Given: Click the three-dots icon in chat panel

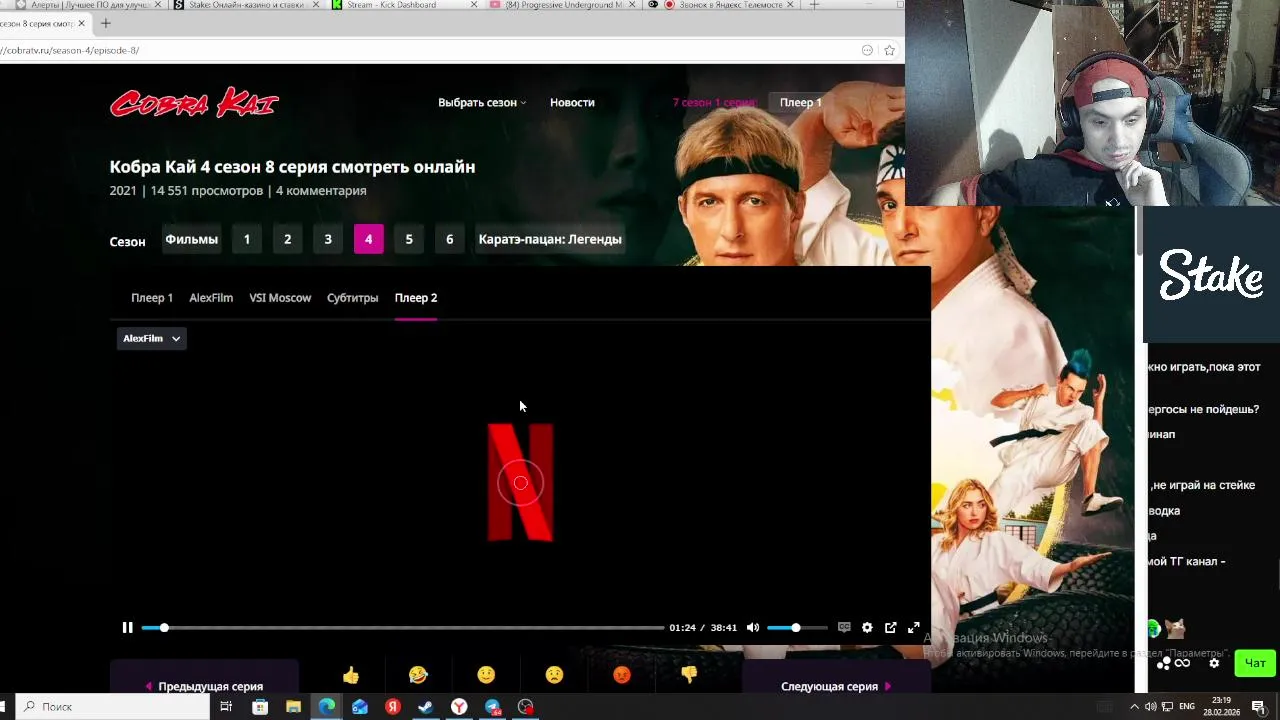Looking at the screenshot, I should point(1164,663).
